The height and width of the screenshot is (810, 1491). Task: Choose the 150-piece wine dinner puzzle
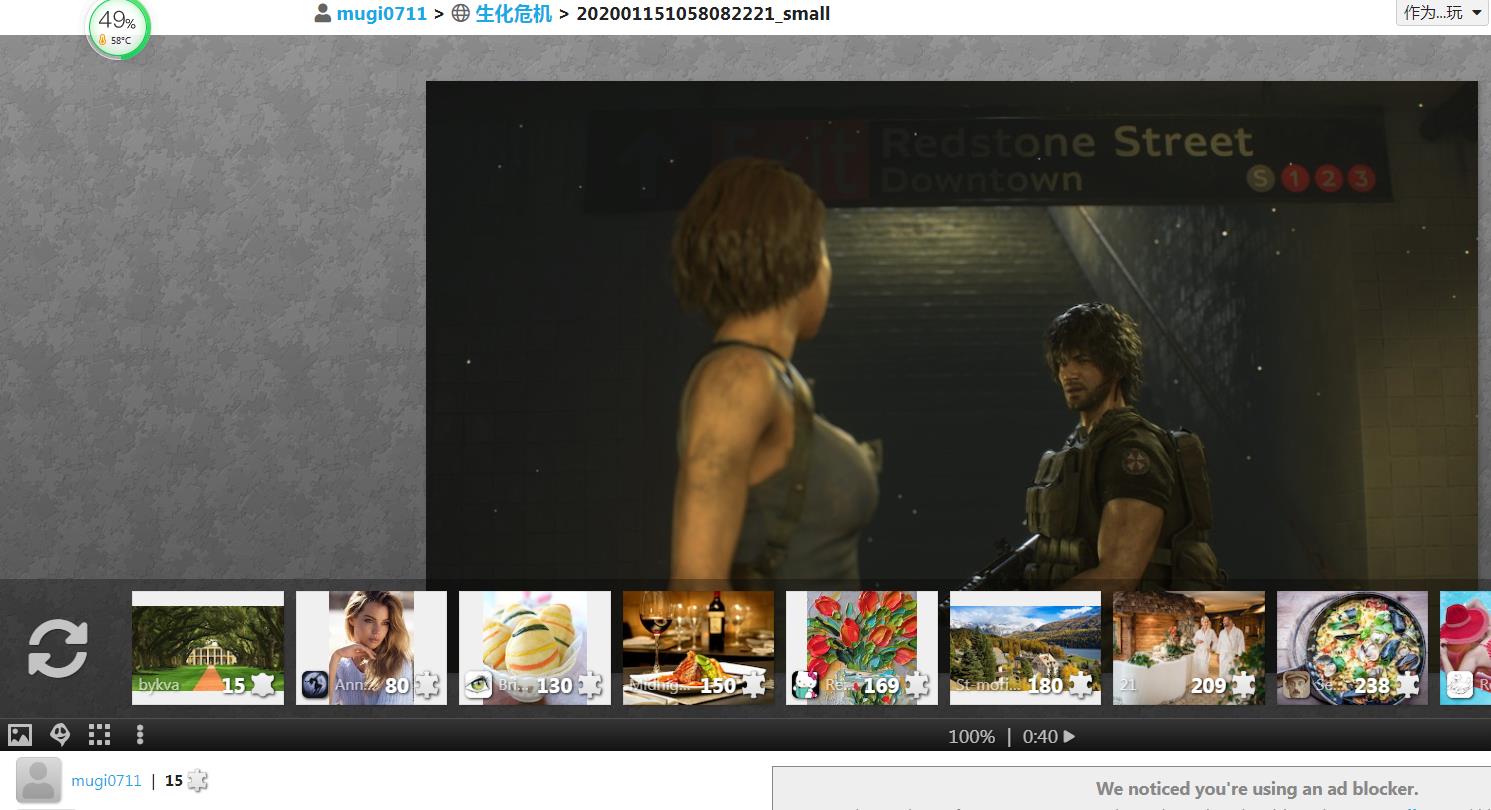click(x=698, y=647)
